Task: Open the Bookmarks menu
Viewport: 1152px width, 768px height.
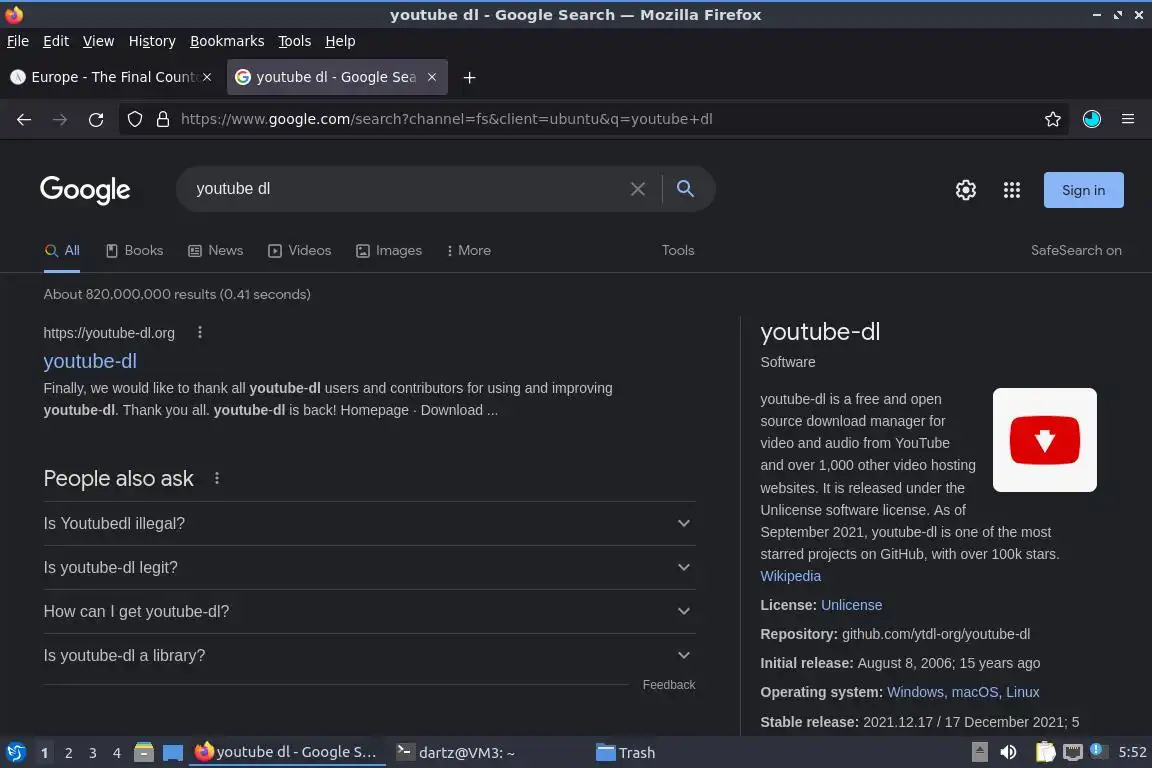Action: click(227, 41)
